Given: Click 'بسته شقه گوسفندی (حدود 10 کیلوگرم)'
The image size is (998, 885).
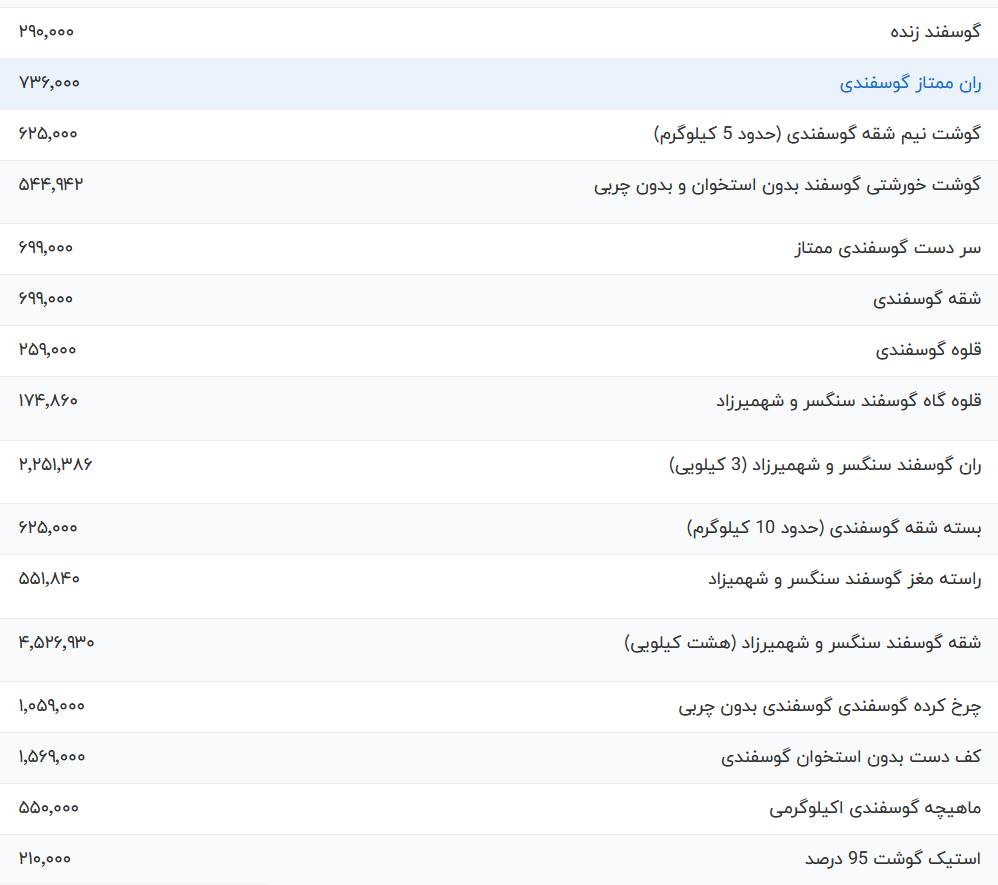Looking at the screenshot, I should 834,528.
